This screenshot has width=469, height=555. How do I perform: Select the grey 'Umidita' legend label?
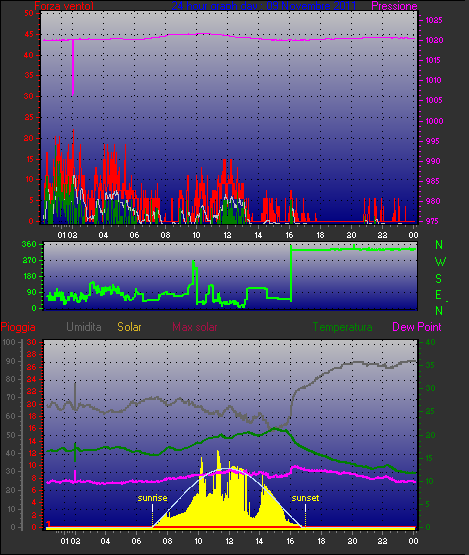point(84,327)
